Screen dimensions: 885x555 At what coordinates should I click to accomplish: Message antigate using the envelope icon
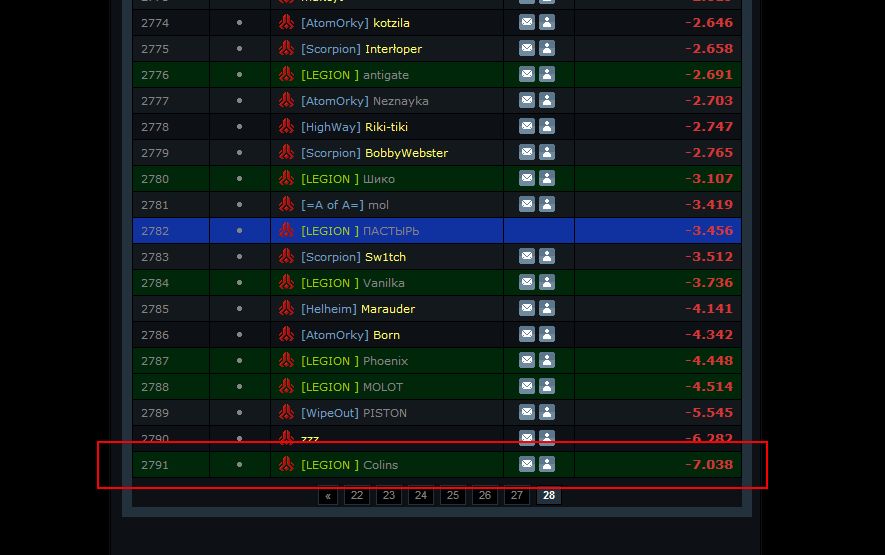point(527,74)
